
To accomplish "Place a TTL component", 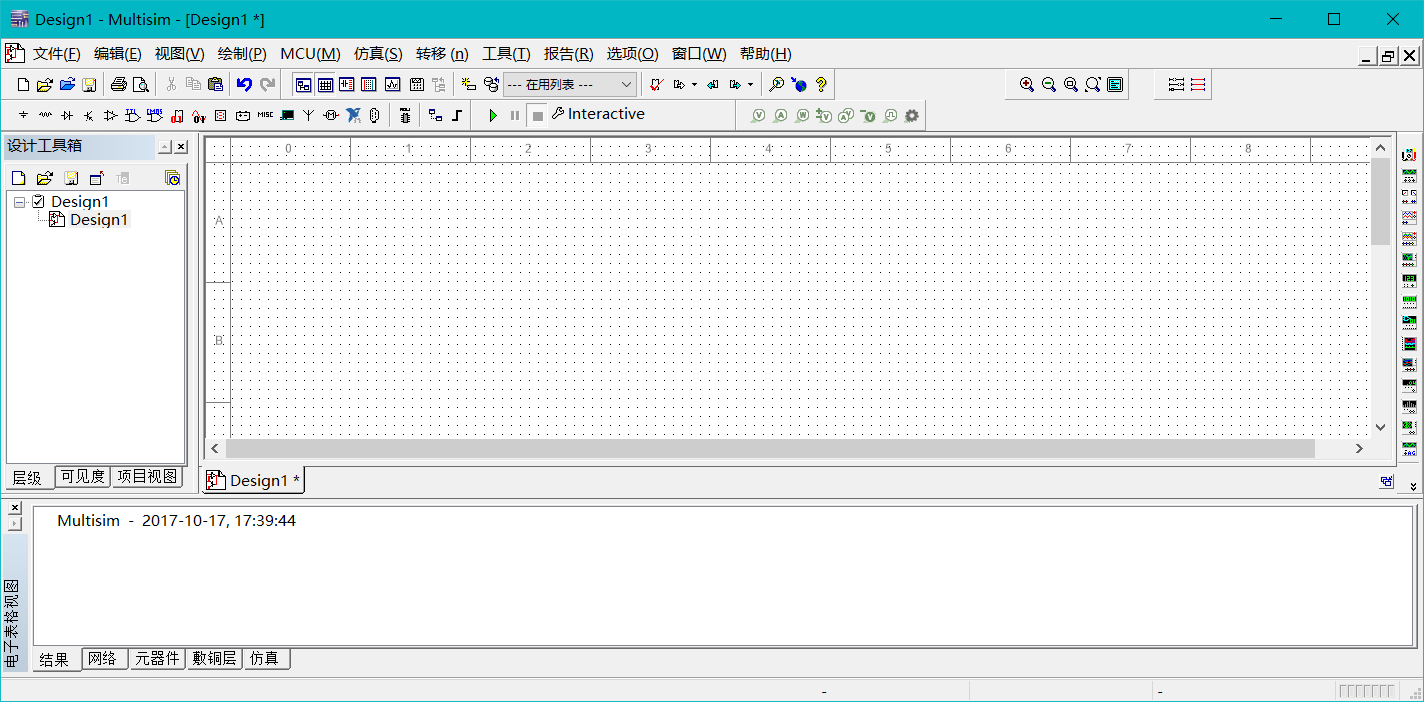I will click(132, 115).
